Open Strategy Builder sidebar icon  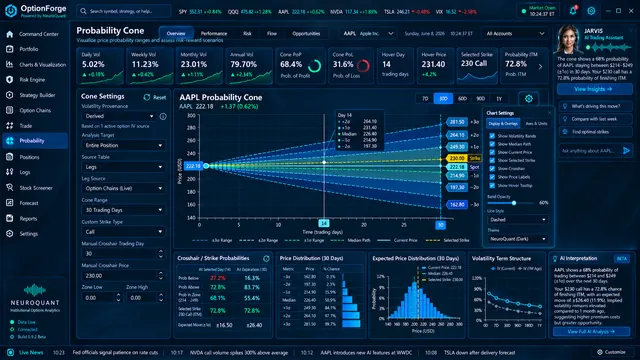[x=10, y=95]
